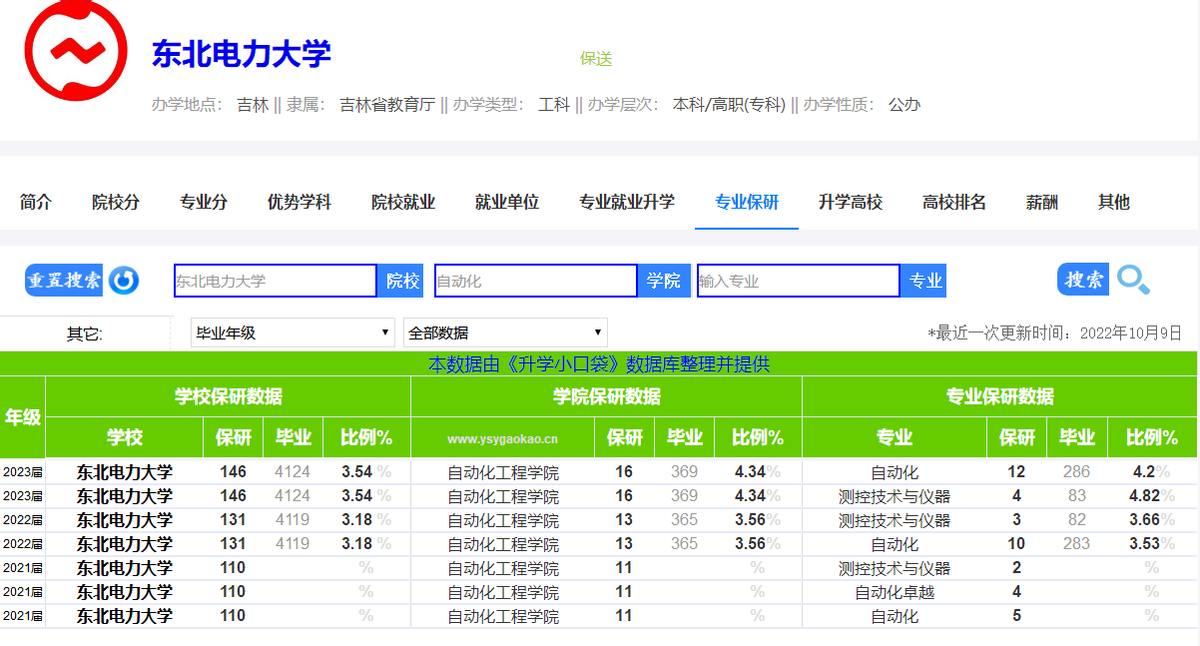Image resolution: width=1200 pixels, height=646 pixels.
Task: Switch to the 薪酬 tab
Action: tap(1042, 202)
